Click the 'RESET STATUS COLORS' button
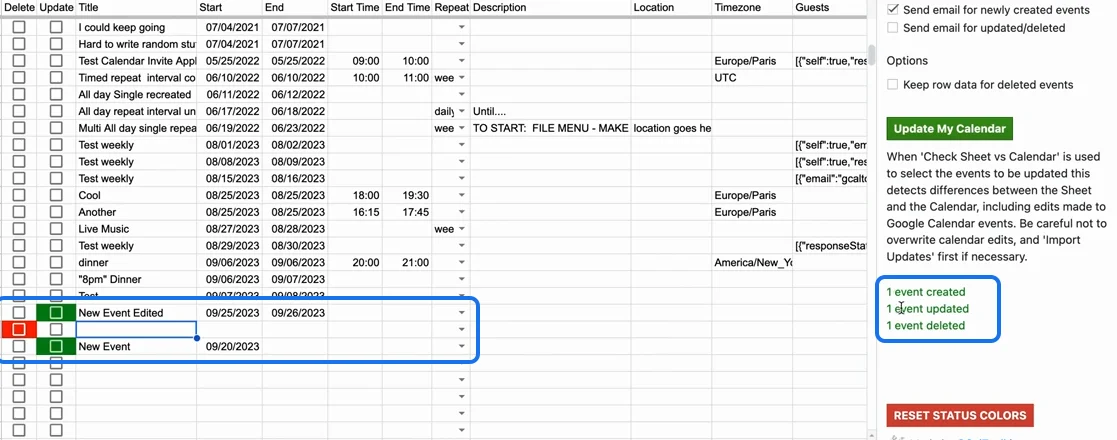1117x440 pixels. [960, 416]
